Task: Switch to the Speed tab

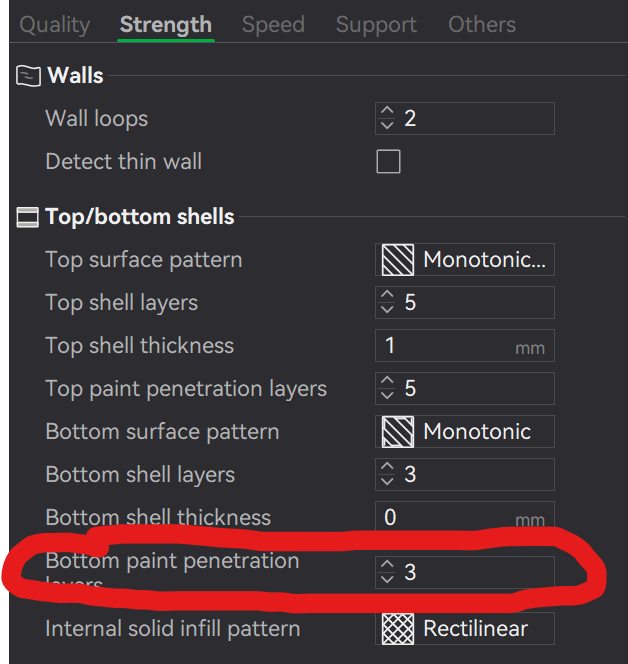Action: click(273, 25)
